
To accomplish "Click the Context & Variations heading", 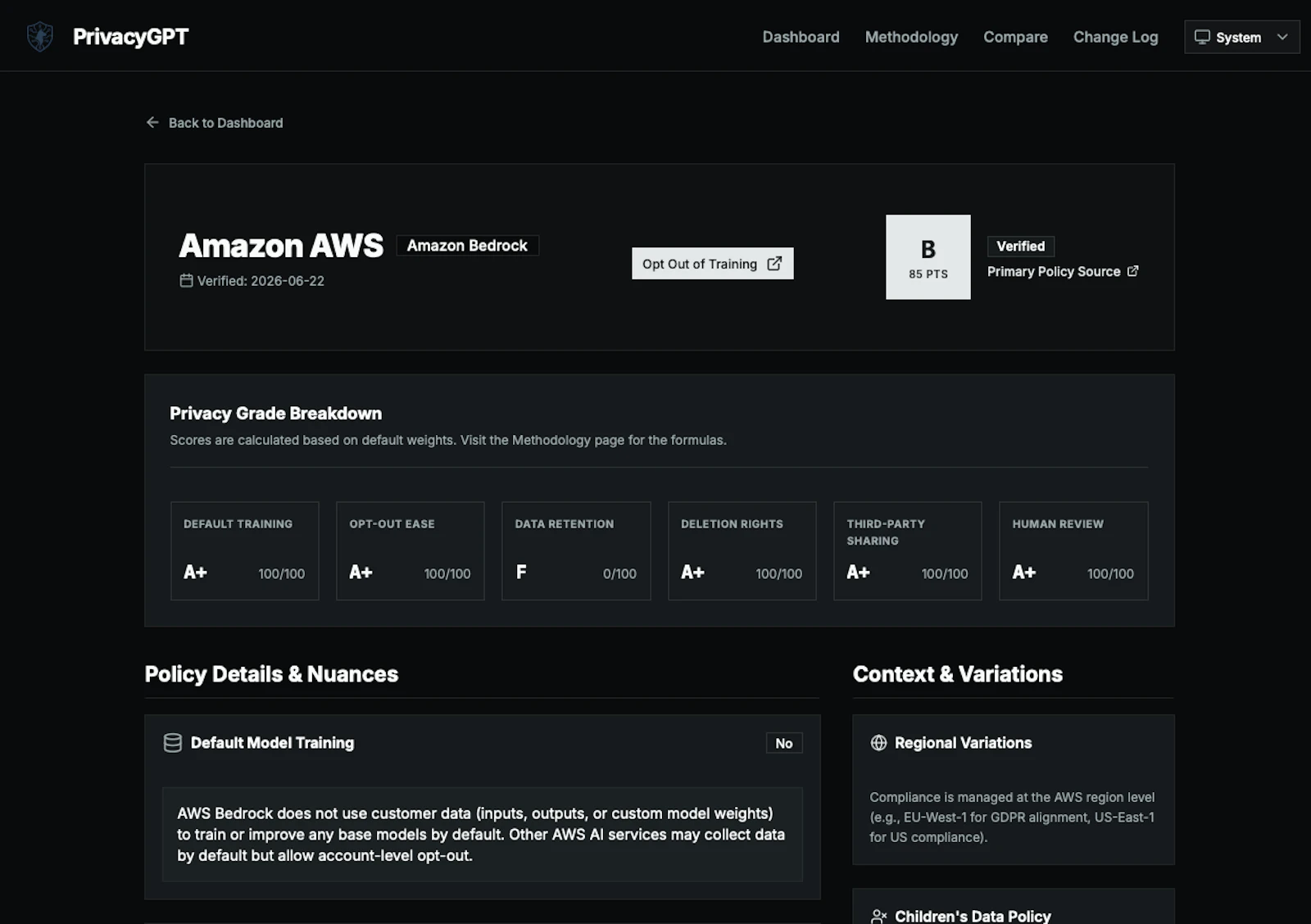I will pyautogui.click(x=958, y=674).
